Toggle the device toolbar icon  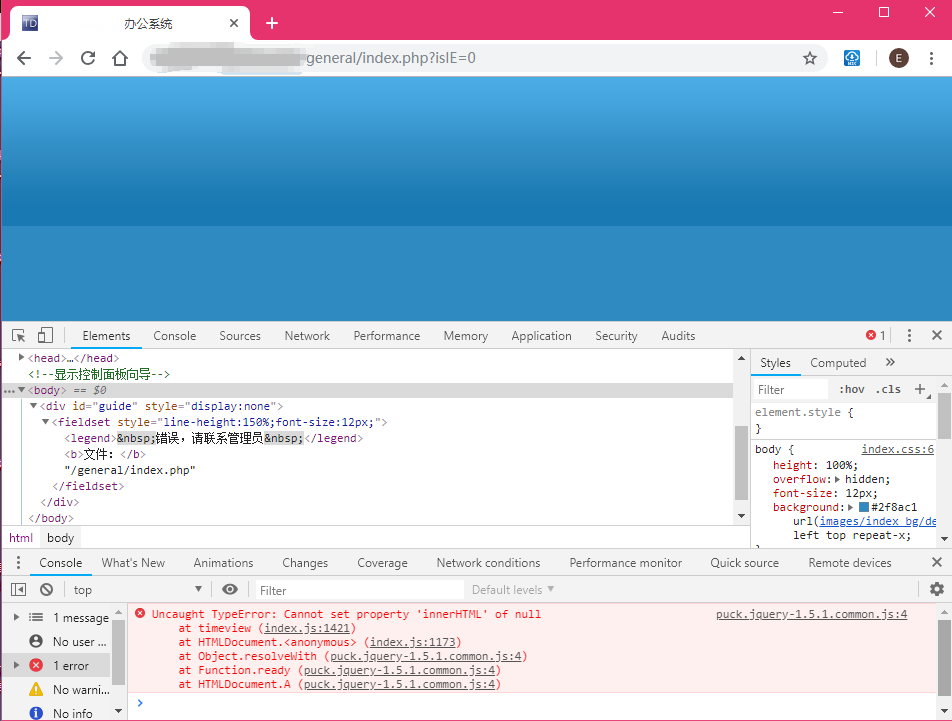(x=45, y=336)
